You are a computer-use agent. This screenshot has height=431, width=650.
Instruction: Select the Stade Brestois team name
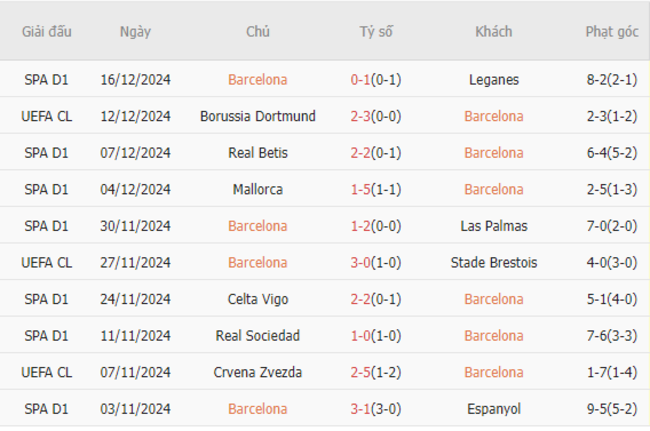[494, 262]
